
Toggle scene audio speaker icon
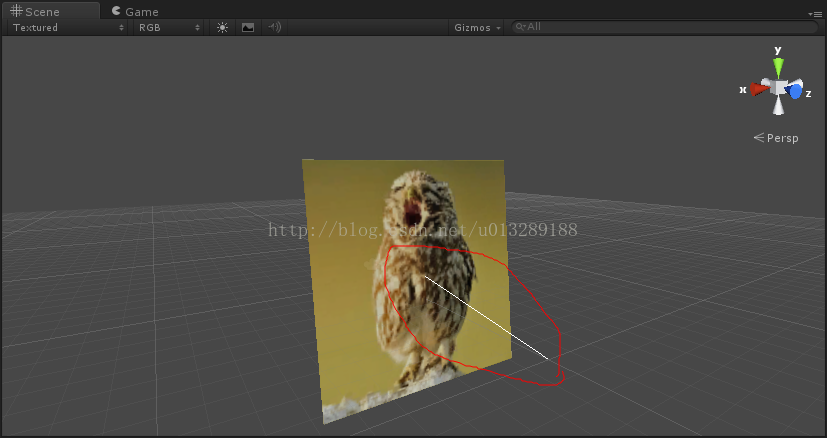(274, 27)
